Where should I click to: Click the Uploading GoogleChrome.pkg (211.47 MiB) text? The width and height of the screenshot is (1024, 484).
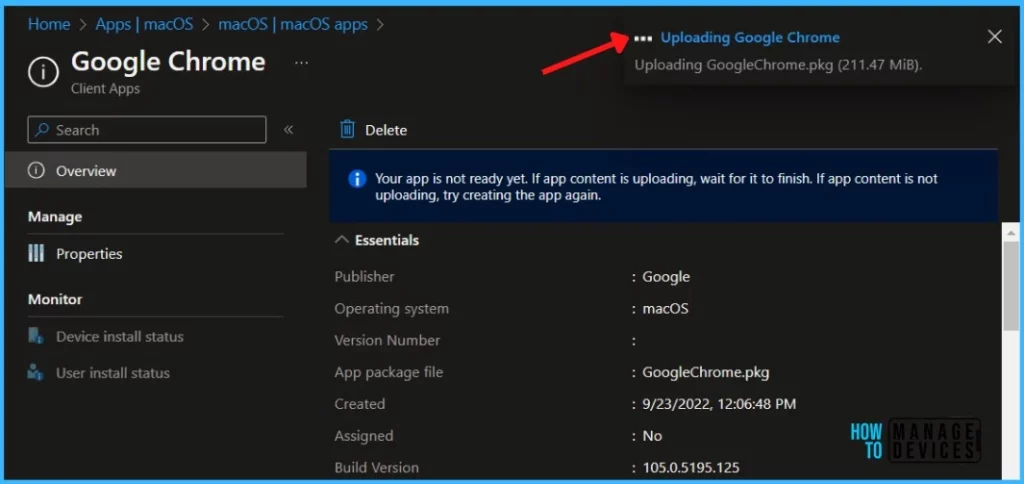click(x=778, y=65)
